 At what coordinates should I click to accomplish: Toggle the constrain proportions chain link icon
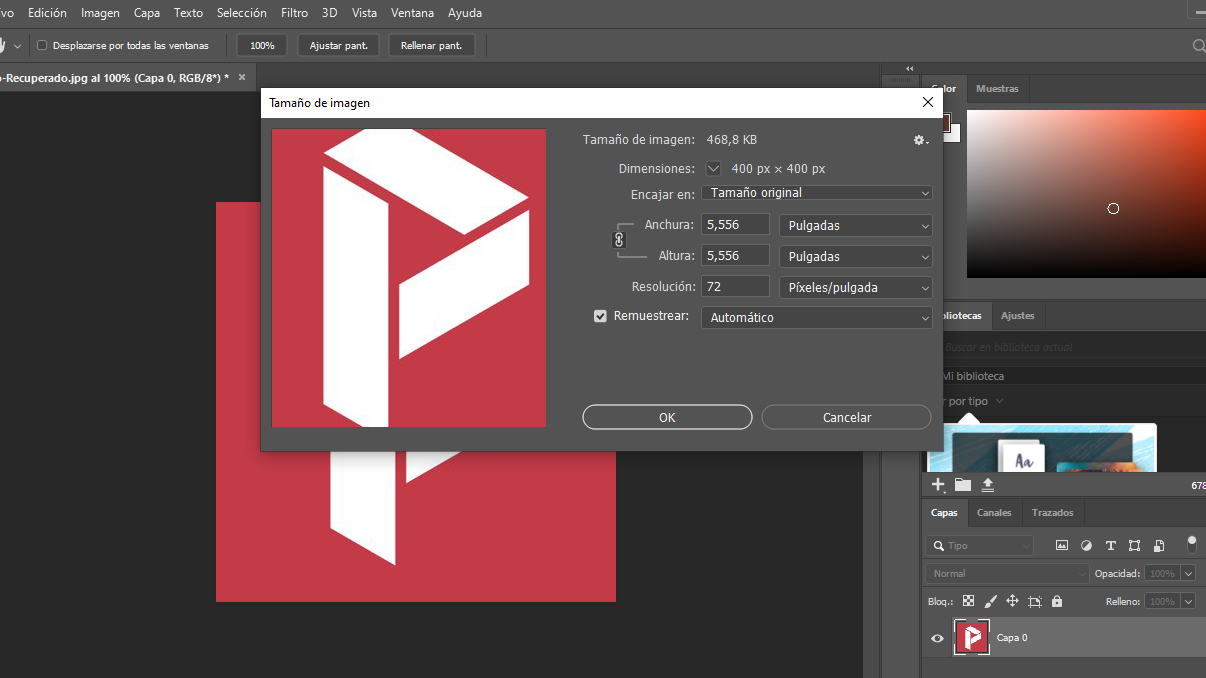point(619,240)
